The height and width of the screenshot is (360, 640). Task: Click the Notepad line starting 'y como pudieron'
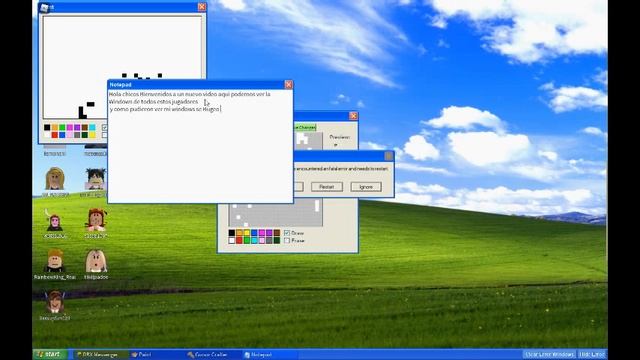pyautogui.click(x=165, y=109)
